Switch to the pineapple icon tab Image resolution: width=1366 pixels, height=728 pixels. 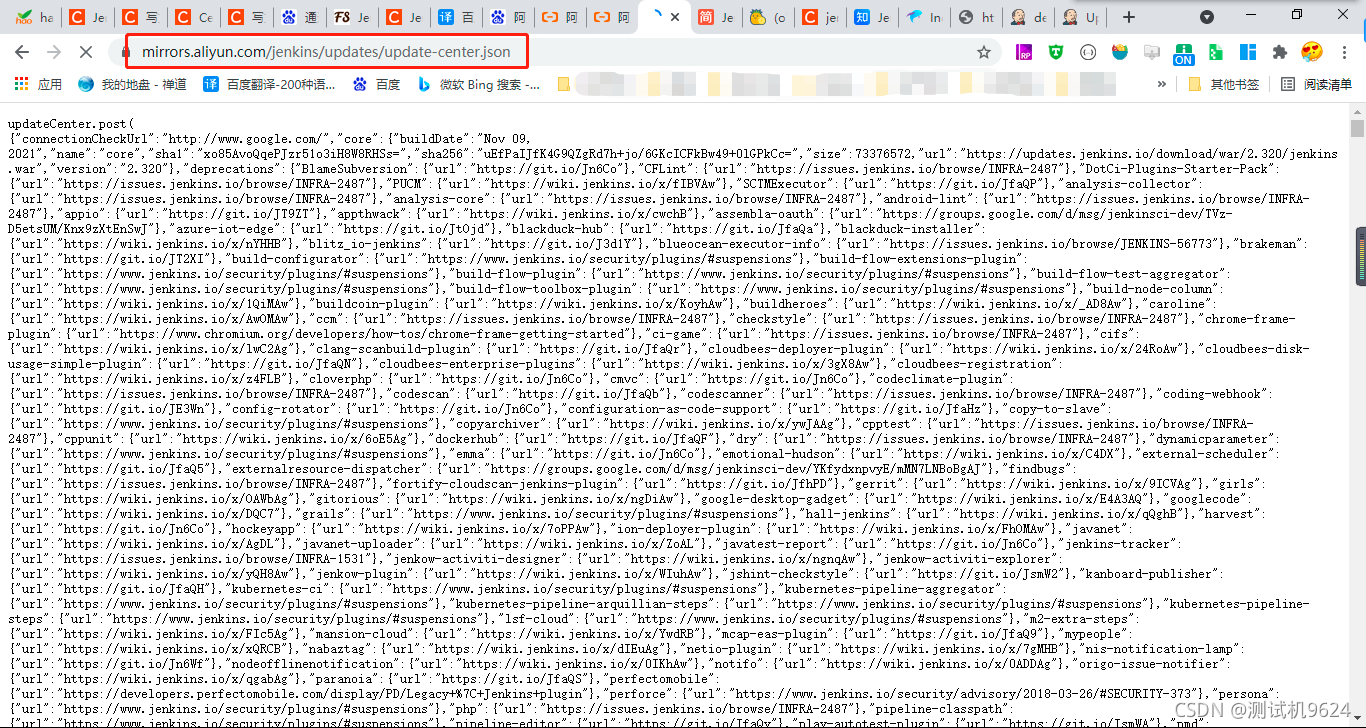click(x=768, y=17)
